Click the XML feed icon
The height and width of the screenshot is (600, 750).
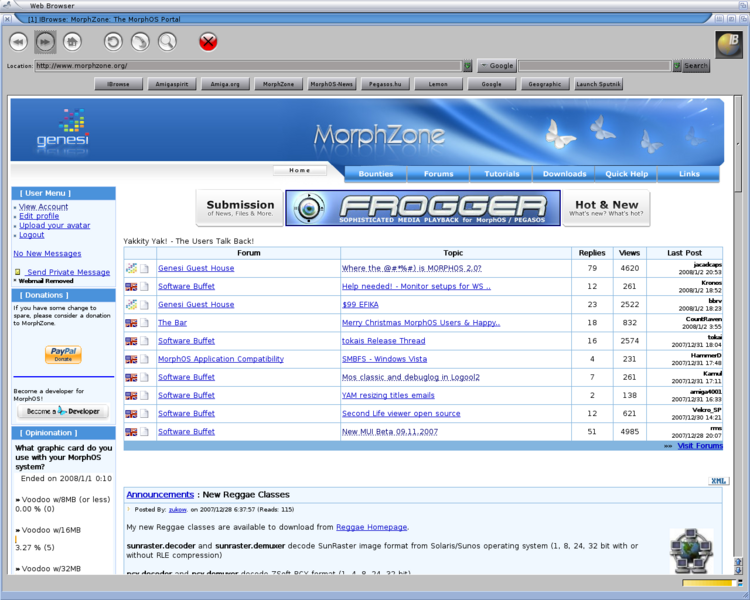(718, 481)
